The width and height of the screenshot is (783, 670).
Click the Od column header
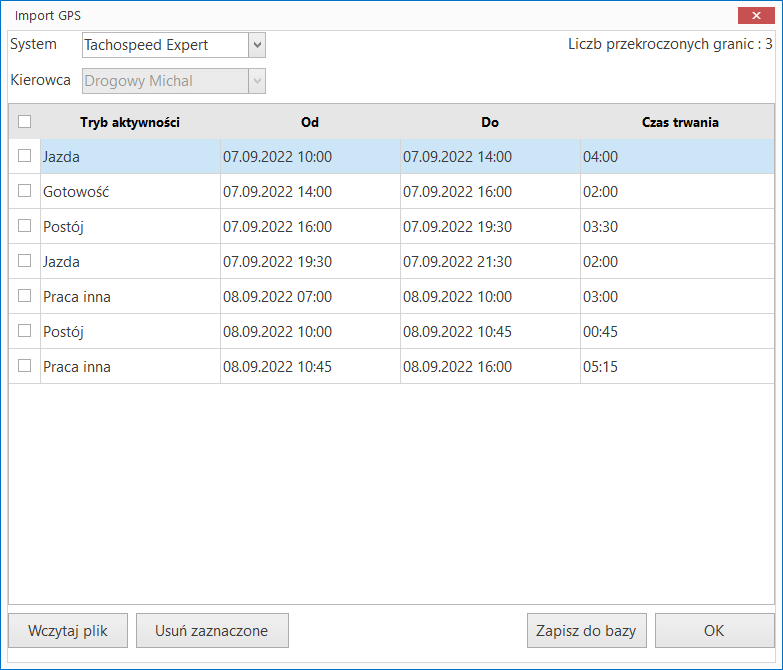point(310,122)
